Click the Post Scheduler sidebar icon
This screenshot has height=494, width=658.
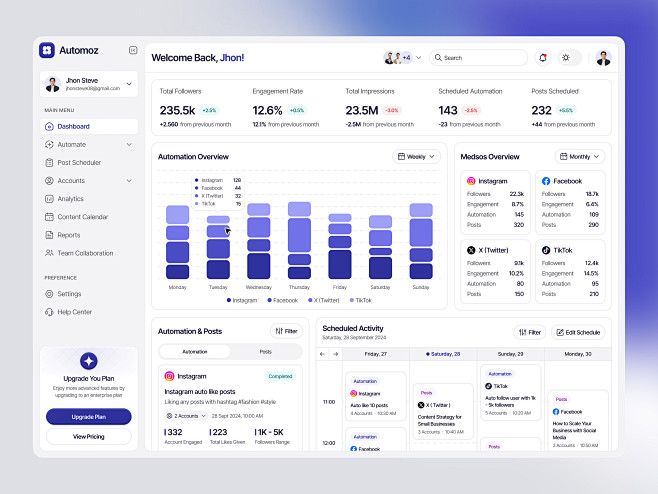point(49,162)
